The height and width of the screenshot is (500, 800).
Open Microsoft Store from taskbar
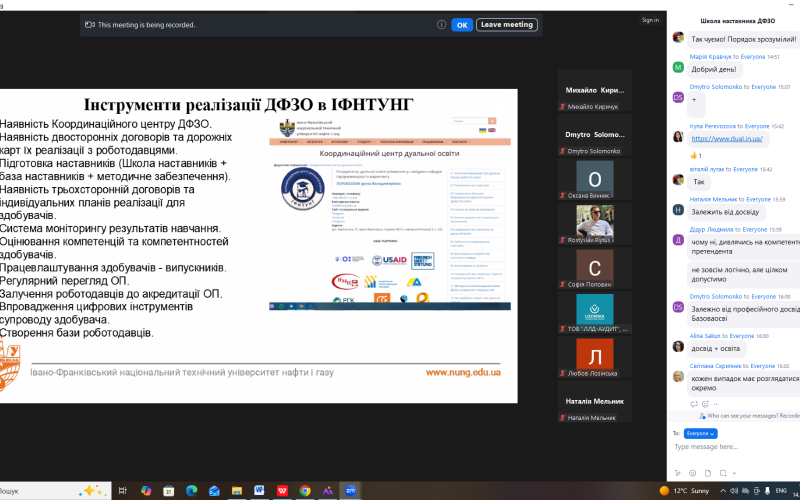(x=168, y=491)
